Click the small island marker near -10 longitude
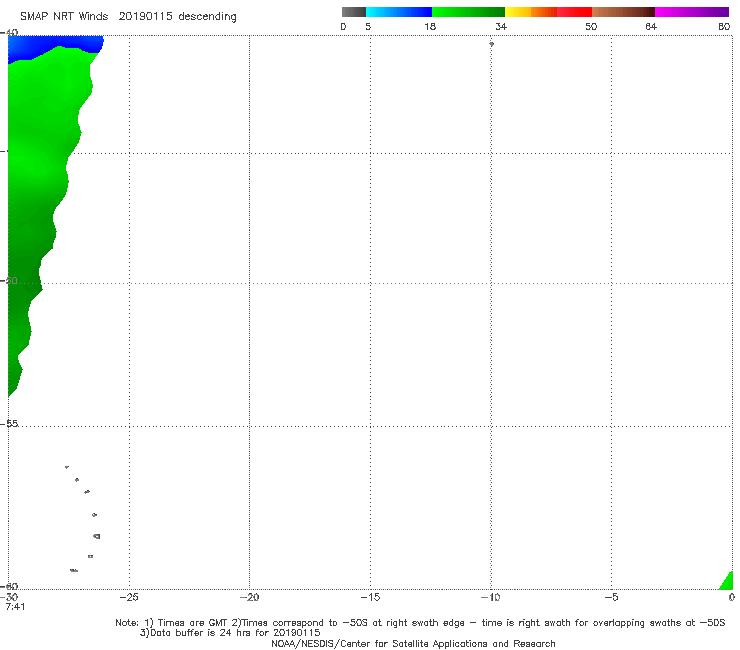 tap(491, 44)
